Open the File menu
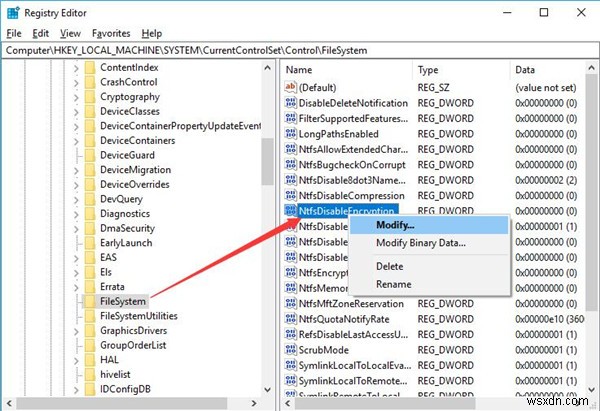The image size is (600, 411). point(14,34)
